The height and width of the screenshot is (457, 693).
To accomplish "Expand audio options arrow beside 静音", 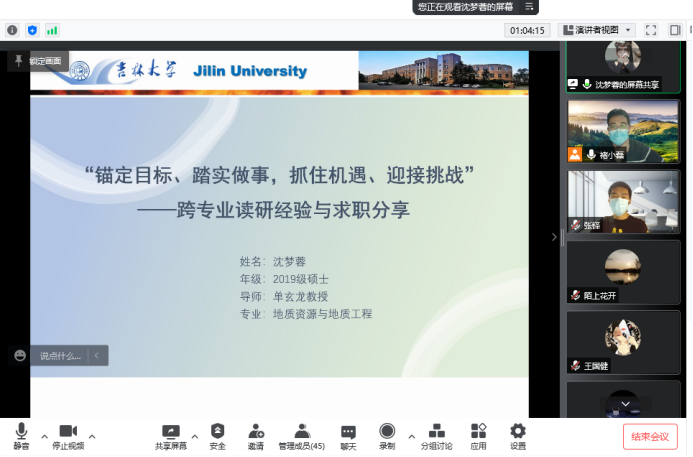I will pyautogui.click(x=44, y=436).
